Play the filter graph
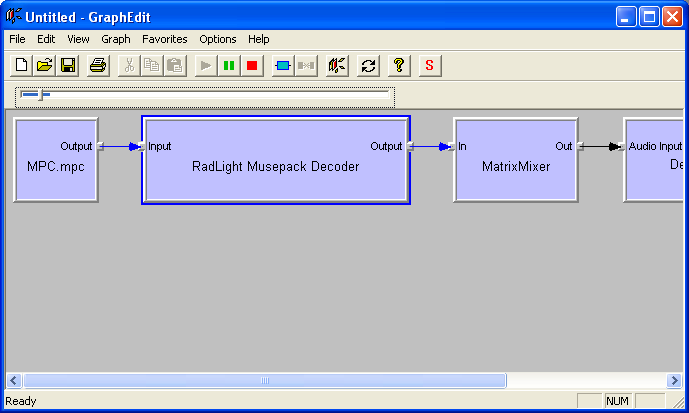The width and height of the screenshot is (689, 413). point(206,66)
